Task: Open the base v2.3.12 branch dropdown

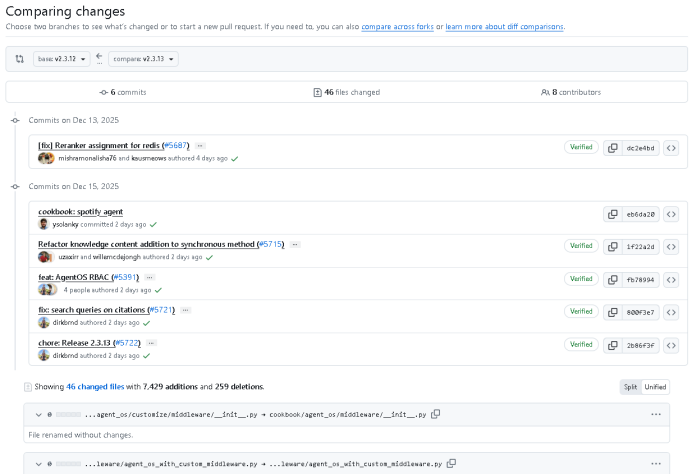Action: click(61, 59)
